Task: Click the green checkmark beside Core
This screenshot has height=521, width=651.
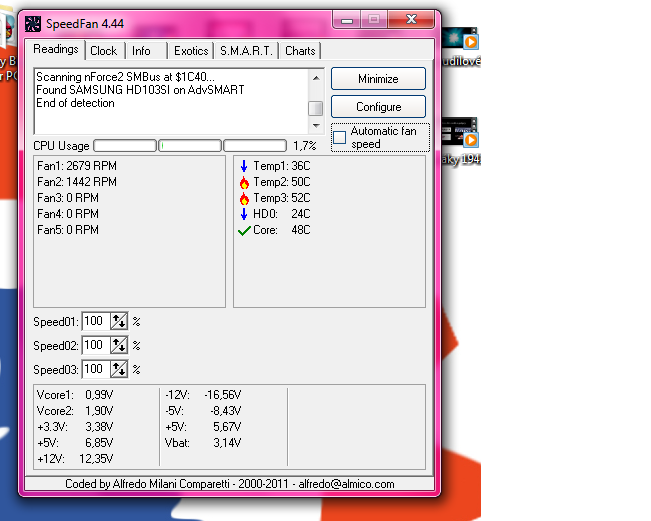Action: point(244,230)
